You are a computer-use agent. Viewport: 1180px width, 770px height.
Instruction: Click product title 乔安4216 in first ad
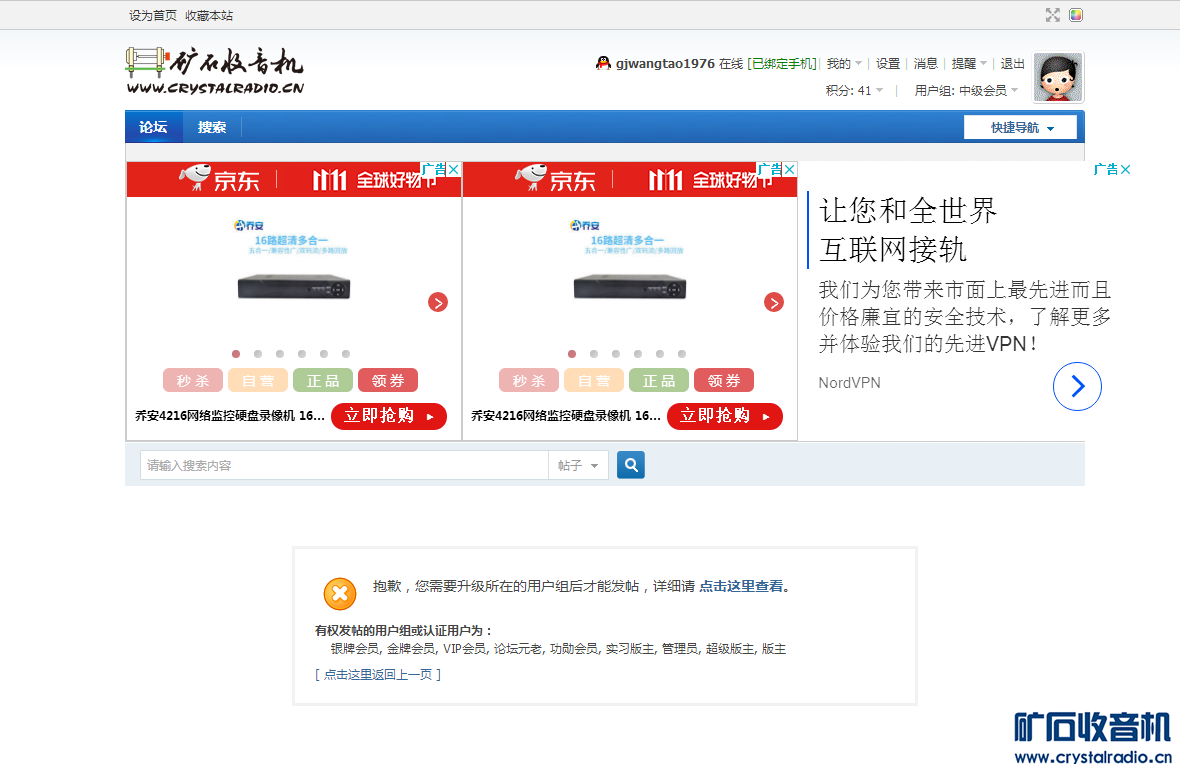click(230, 415)
